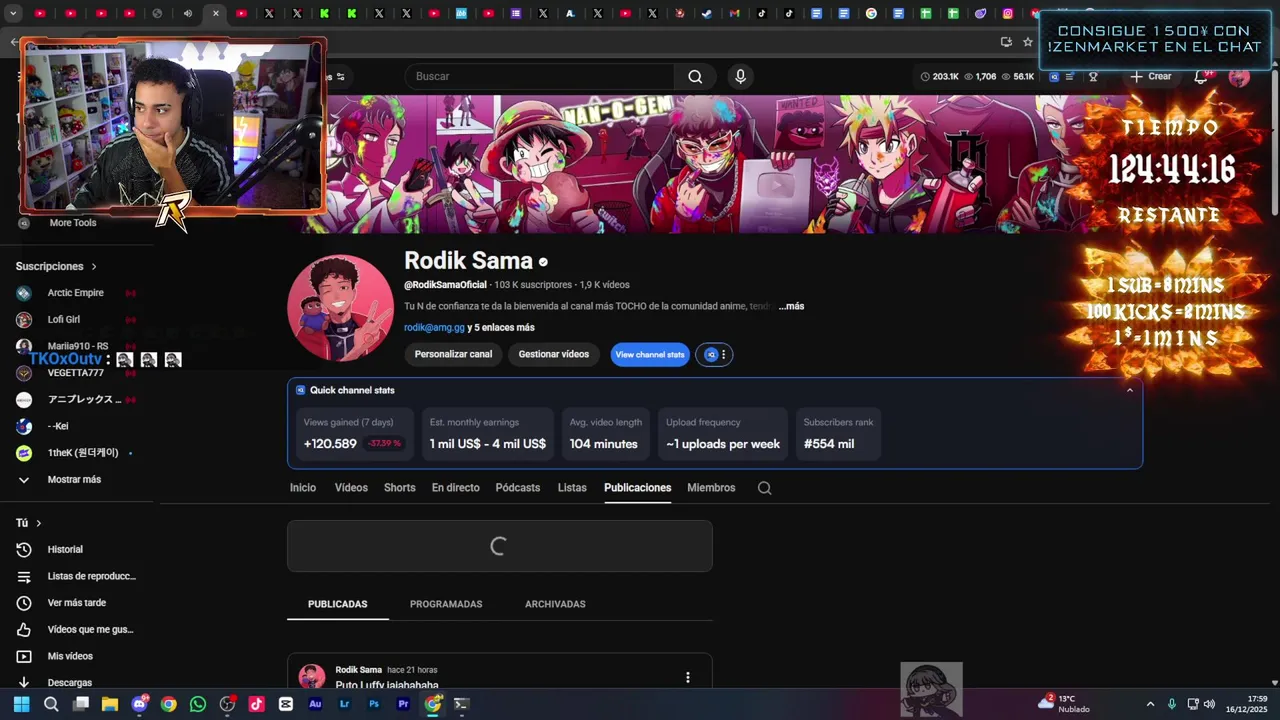Search within channel magnifier icon
1280x720 pixels.
764,488
